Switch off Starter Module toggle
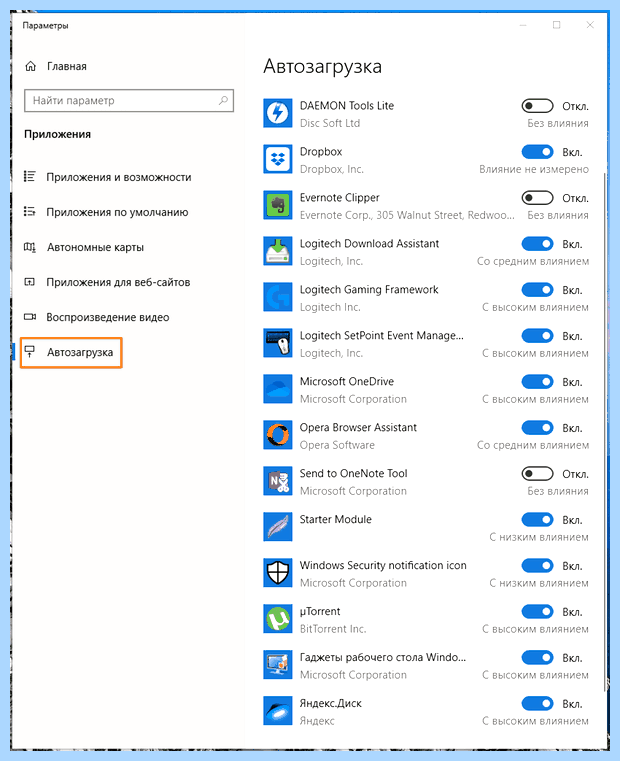Image resolution: width=620 pixels, height=761 pixels. pyautogui.click(x=537, y=520)
